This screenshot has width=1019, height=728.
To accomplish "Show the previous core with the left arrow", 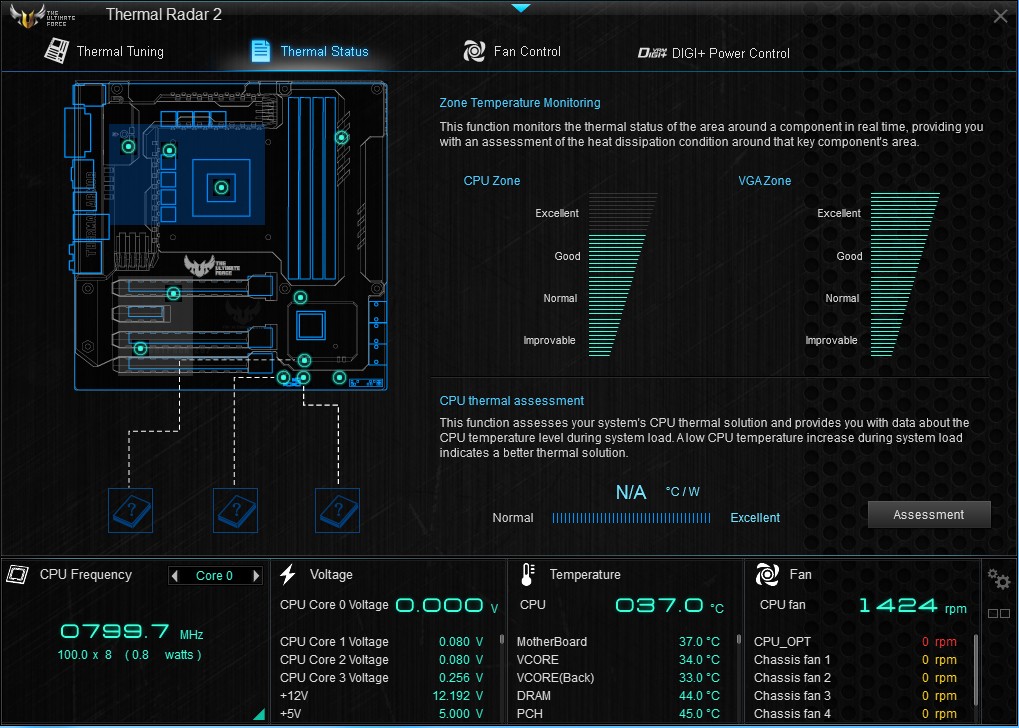I will (x=174, y=575).
